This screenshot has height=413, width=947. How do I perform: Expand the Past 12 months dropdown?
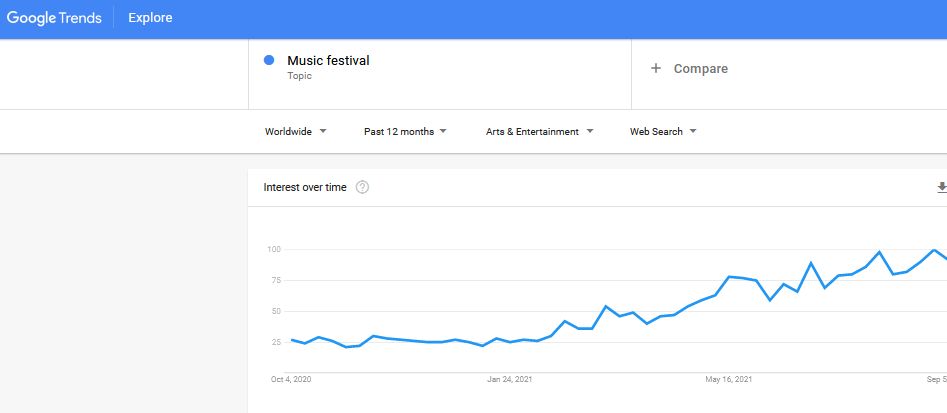click(x=405, y=131)
